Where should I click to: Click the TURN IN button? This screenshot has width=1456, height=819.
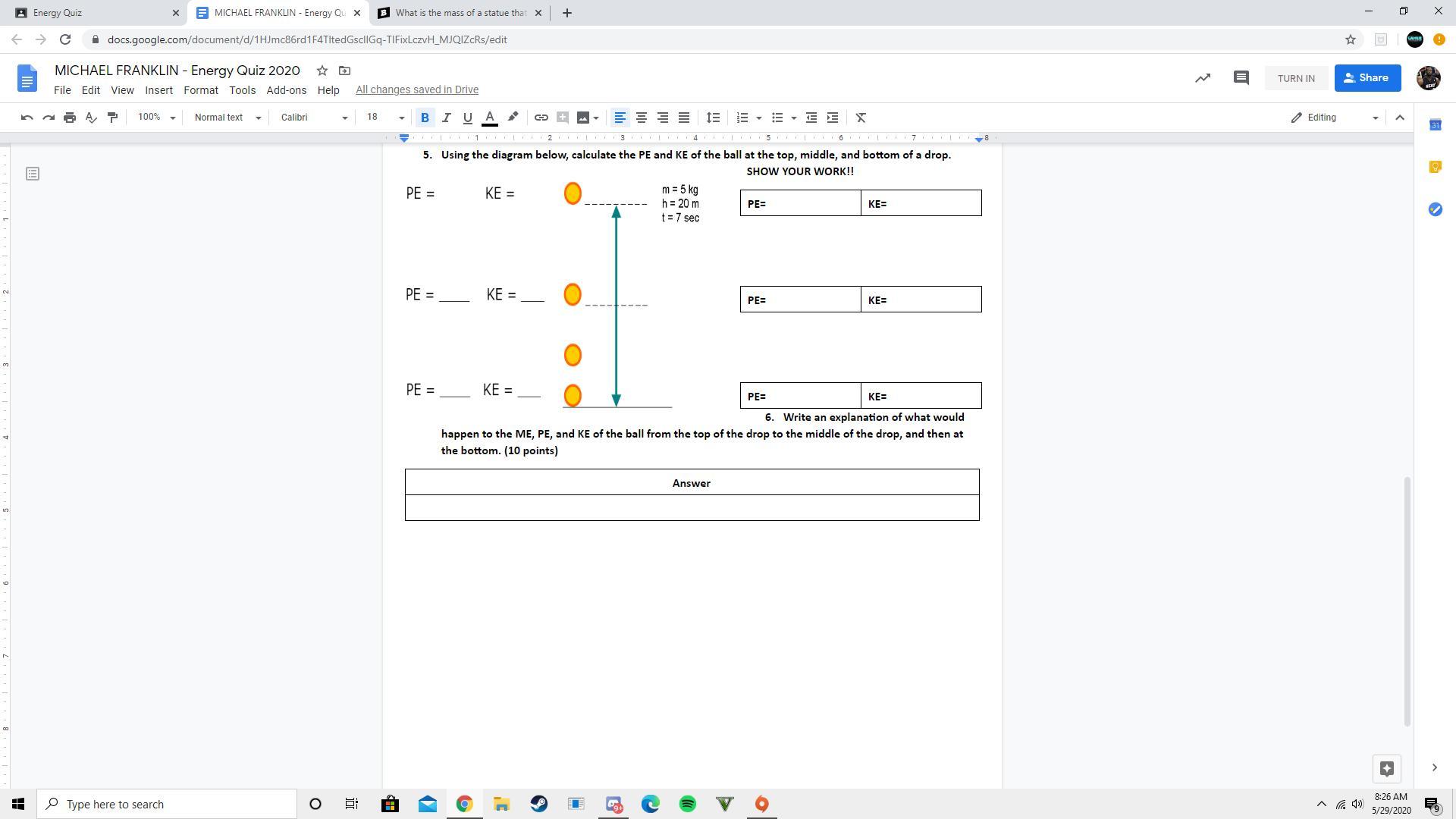[1295, 78]
